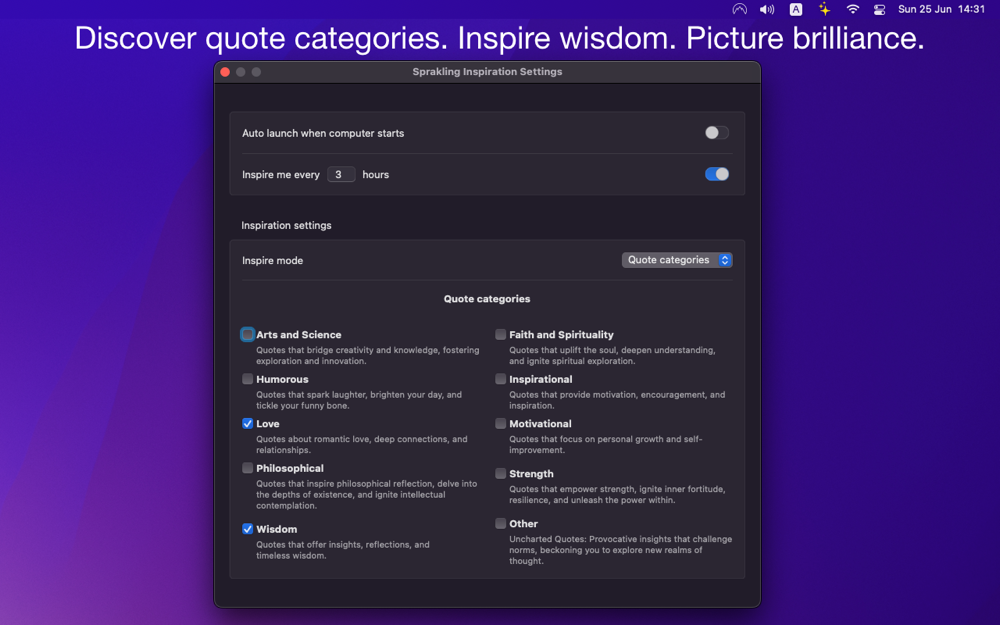Edit the hours interval field showing 3
The image size is (1000, 625).
click(341, 174)
